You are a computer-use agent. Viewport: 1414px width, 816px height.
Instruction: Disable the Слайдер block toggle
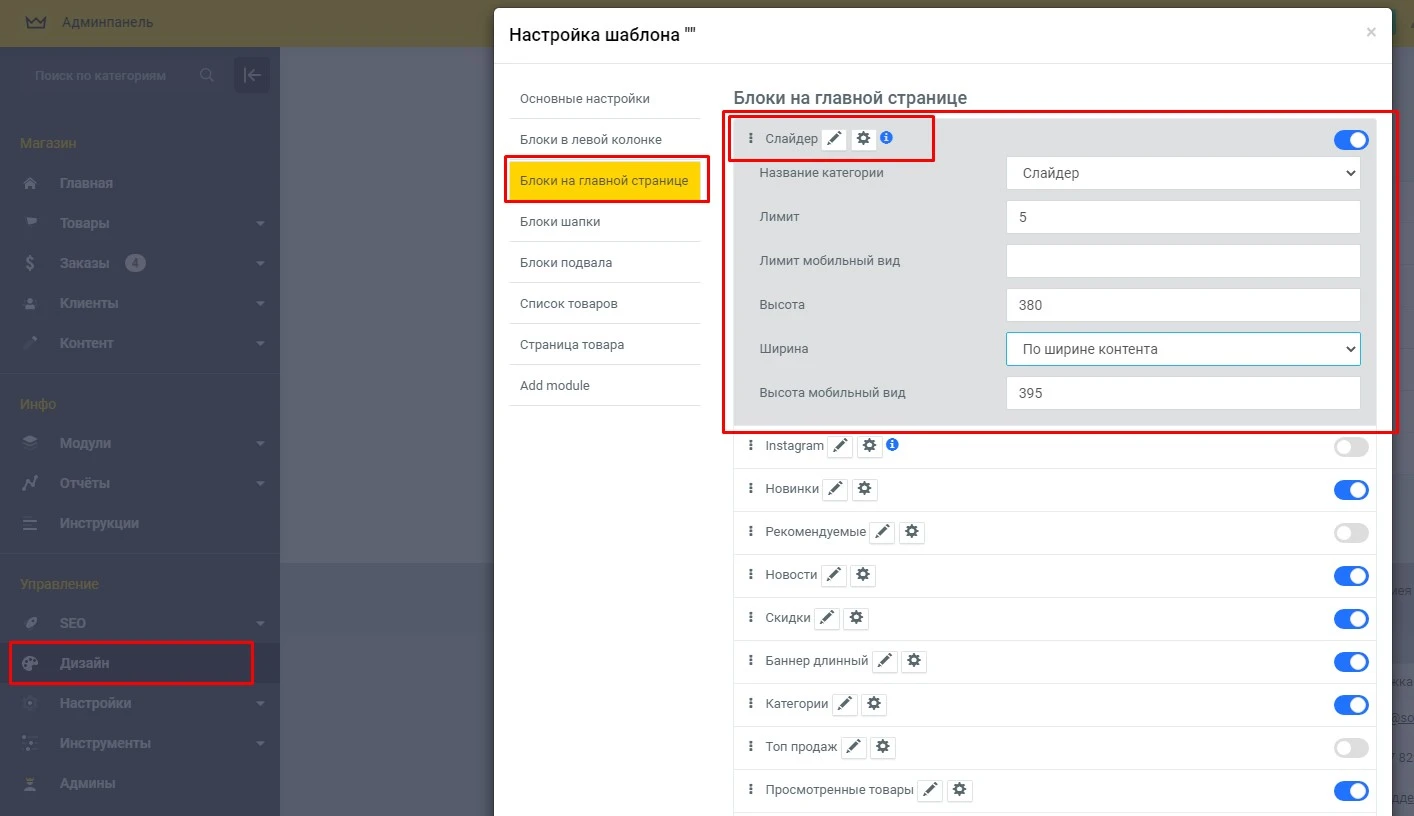pyautogui.click(x=1350, y=140)
